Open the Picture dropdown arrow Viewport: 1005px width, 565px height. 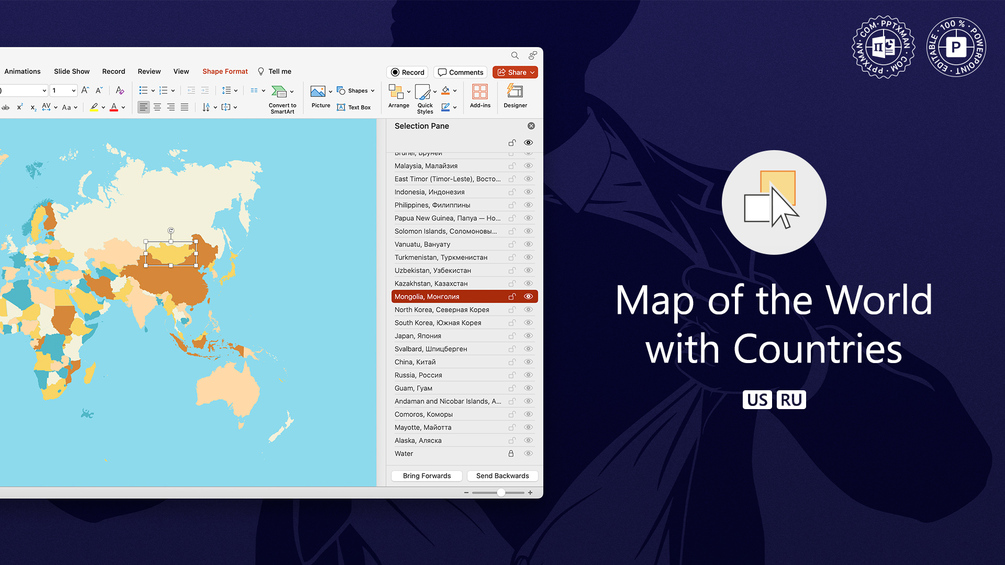(330, 92)
